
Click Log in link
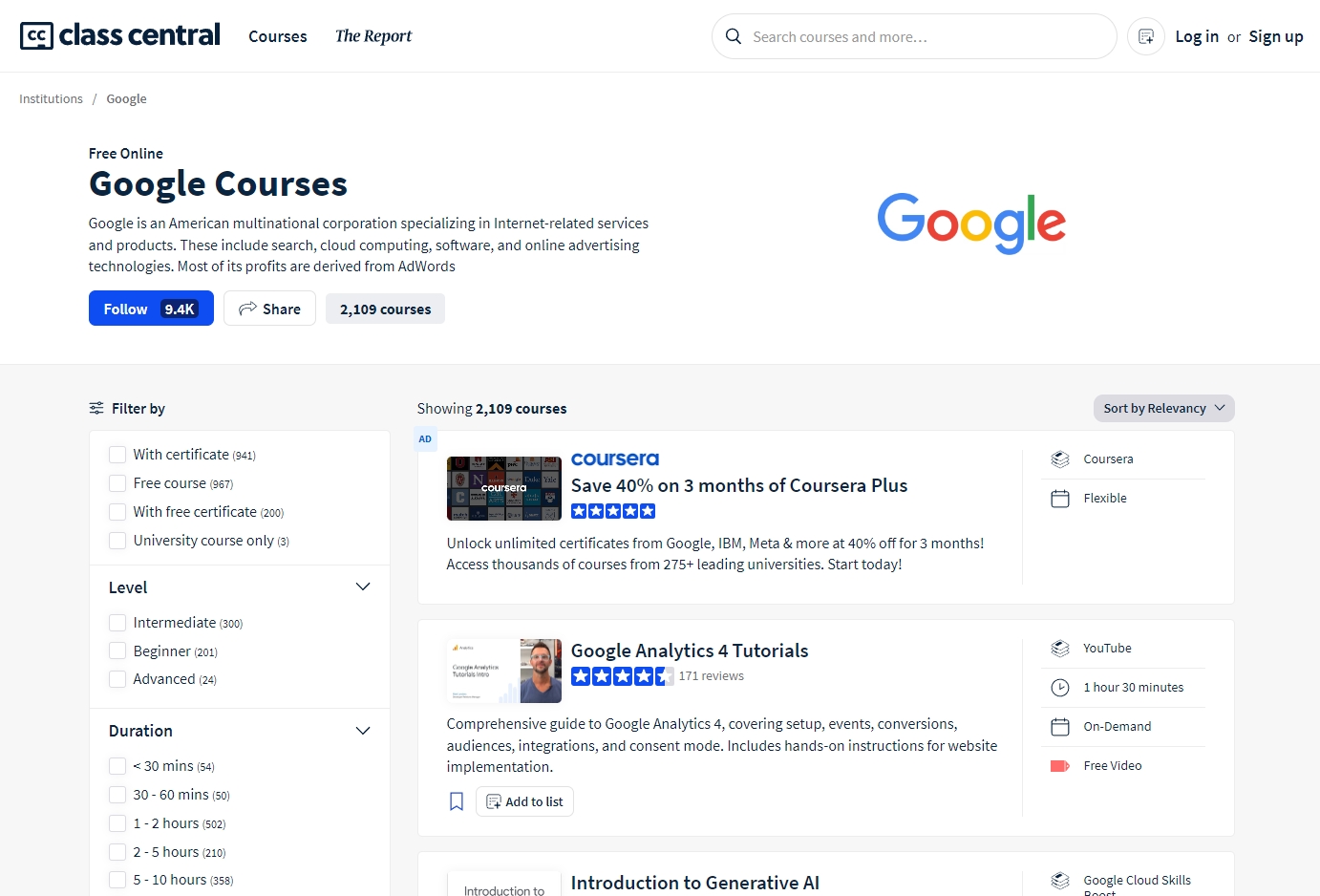pos(1197,36)
